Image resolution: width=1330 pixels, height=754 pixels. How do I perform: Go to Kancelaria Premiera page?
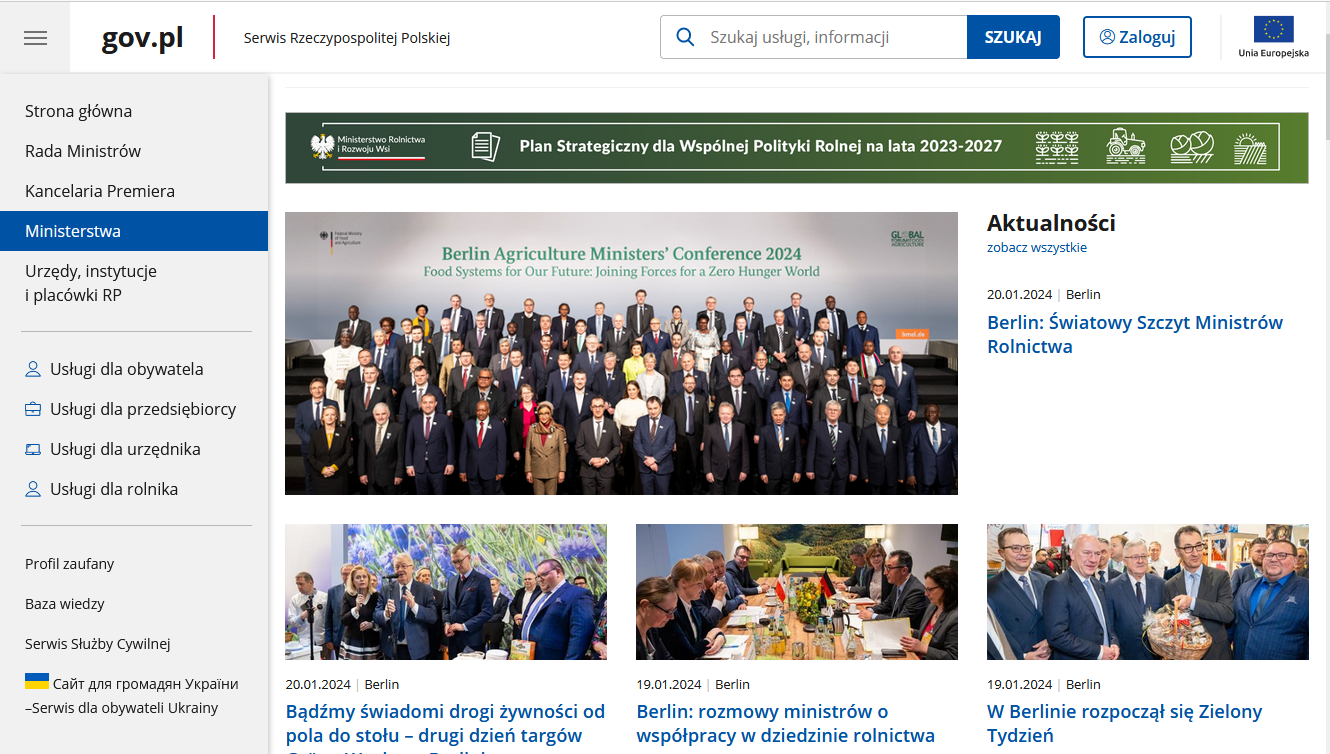coord(100,191)
